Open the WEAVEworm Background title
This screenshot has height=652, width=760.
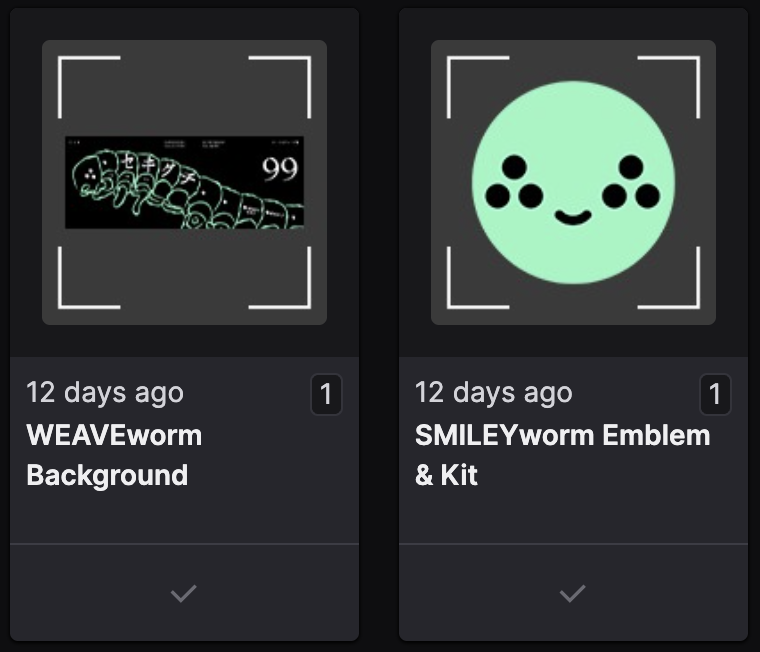point(114,455)
